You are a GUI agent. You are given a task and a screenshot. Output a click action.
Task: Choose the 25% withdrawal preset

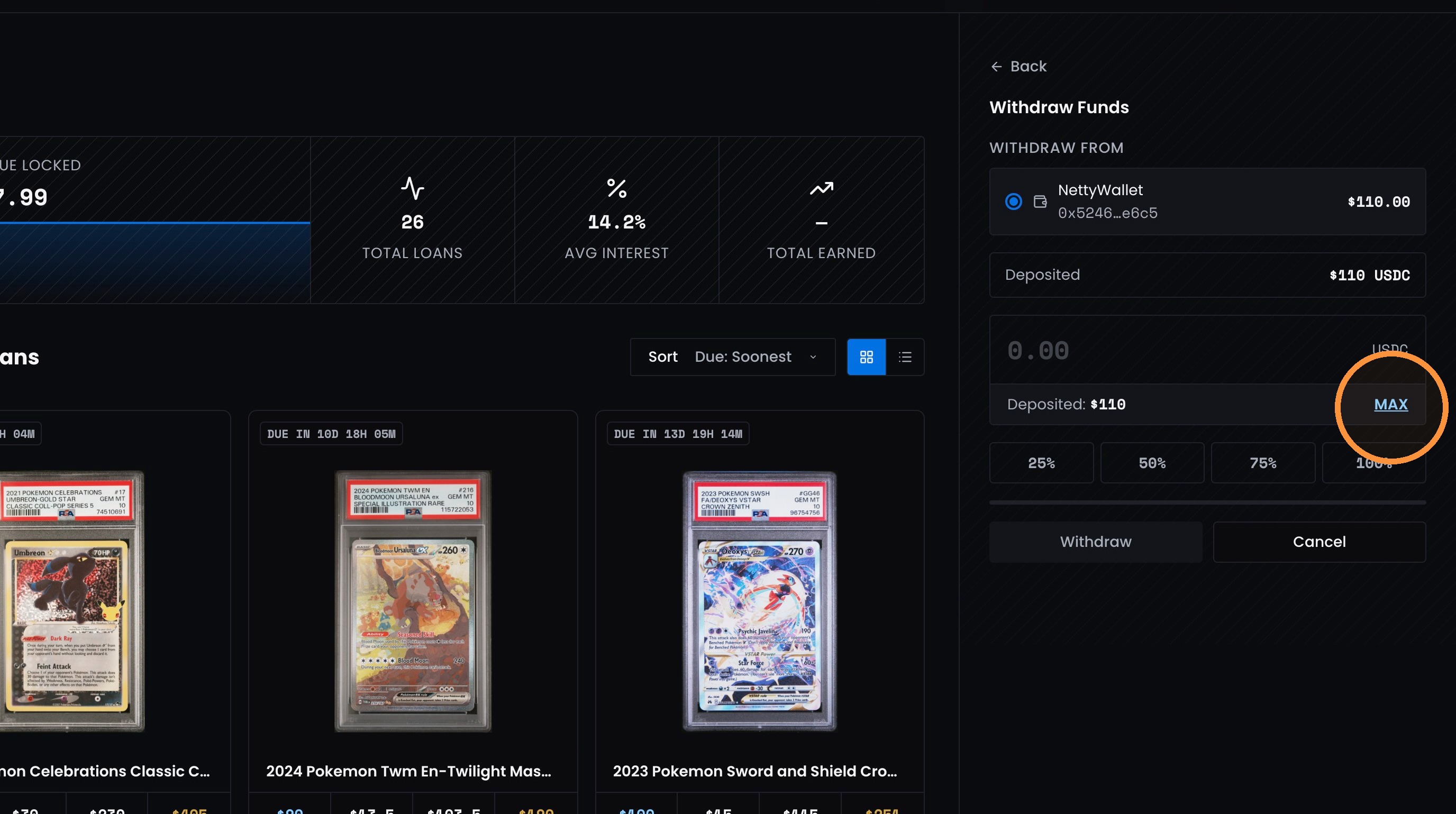point(1041,463)
